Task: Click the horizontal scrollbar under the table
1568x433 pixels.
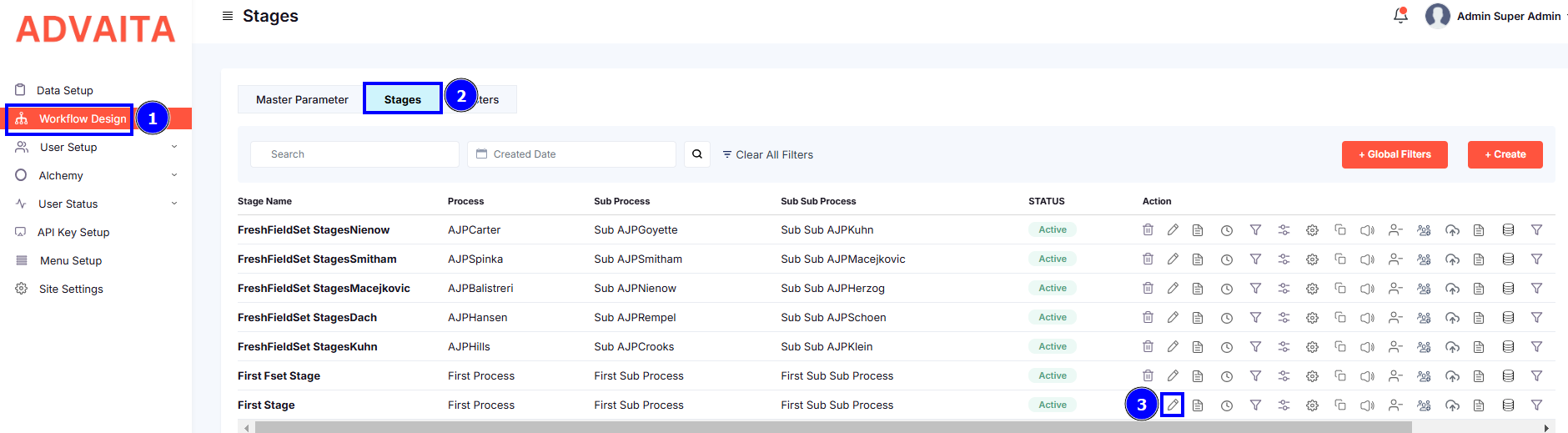Action: [832, 427]
